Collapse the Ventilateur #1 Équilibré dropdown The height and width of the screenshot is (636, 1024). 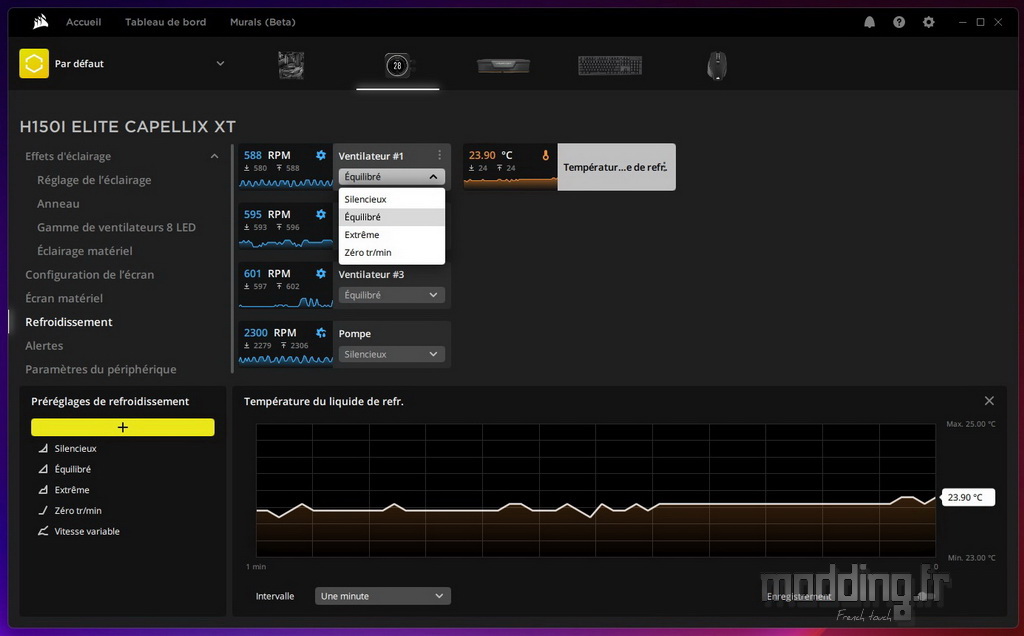(391, 177)
